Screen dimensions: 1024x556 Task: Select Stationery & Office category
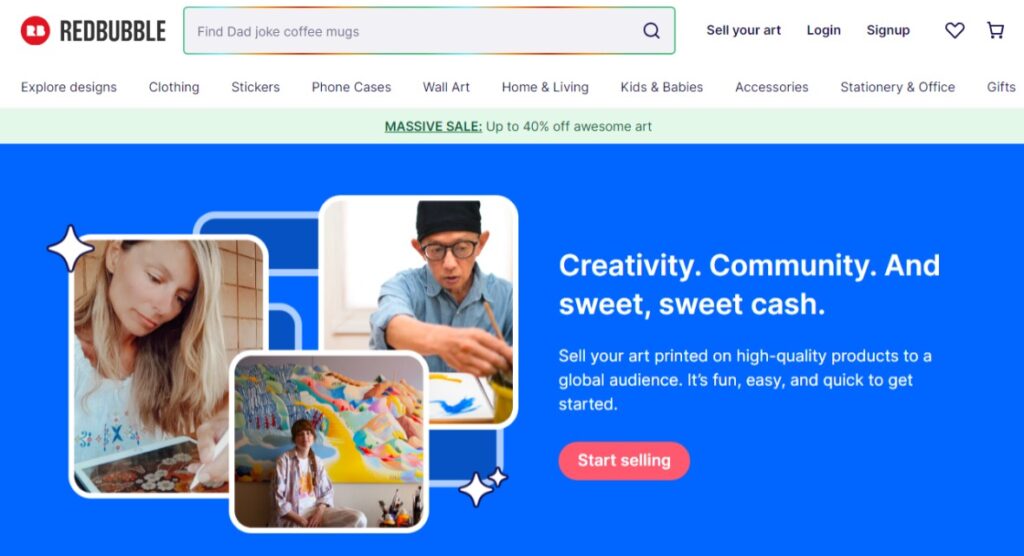[x=897, y=87]
